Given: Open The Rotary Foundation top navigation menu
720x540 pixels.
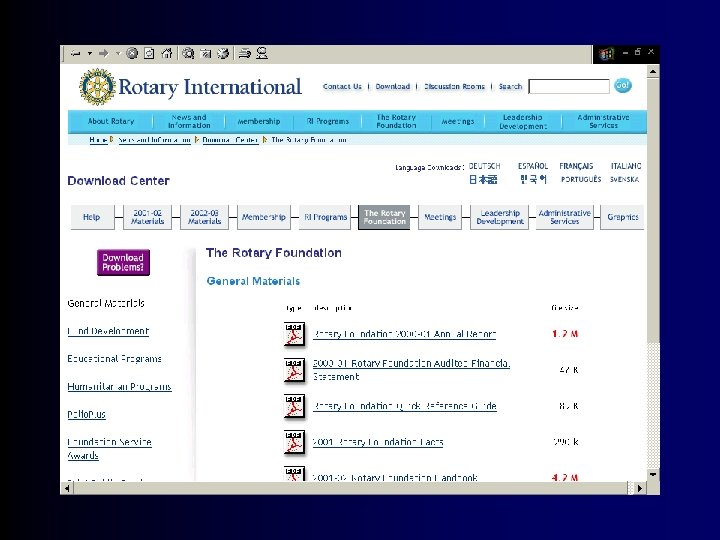Looking at the screenshot, I should click(x=396, y=121).
